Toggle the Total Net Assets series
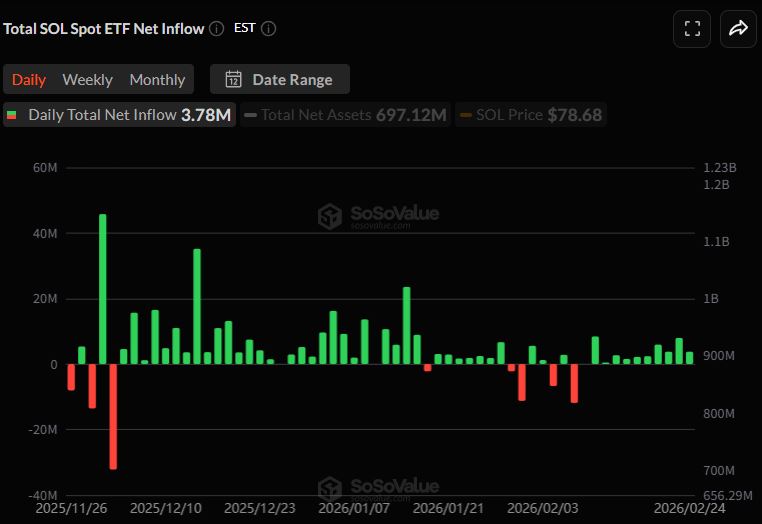This screenshot has height=524, width=762. click(x=344, y=115)
